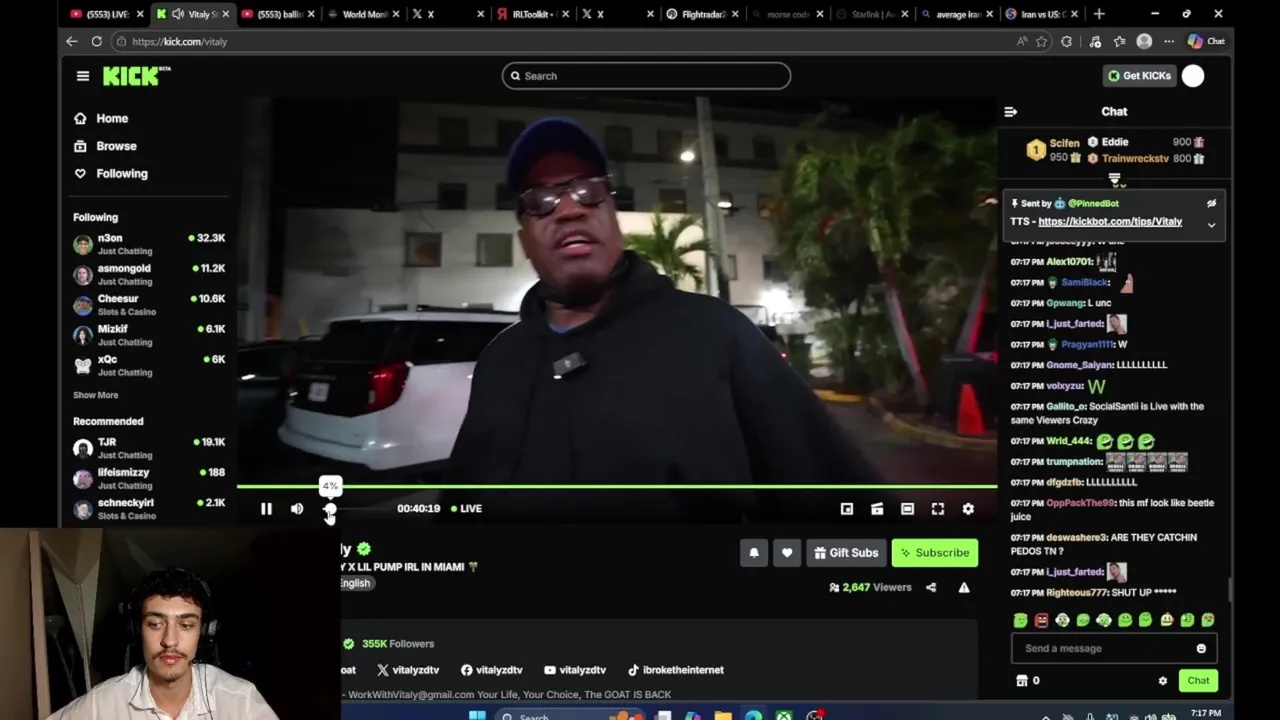Switch to Iran vs US browser tab

1040,14
